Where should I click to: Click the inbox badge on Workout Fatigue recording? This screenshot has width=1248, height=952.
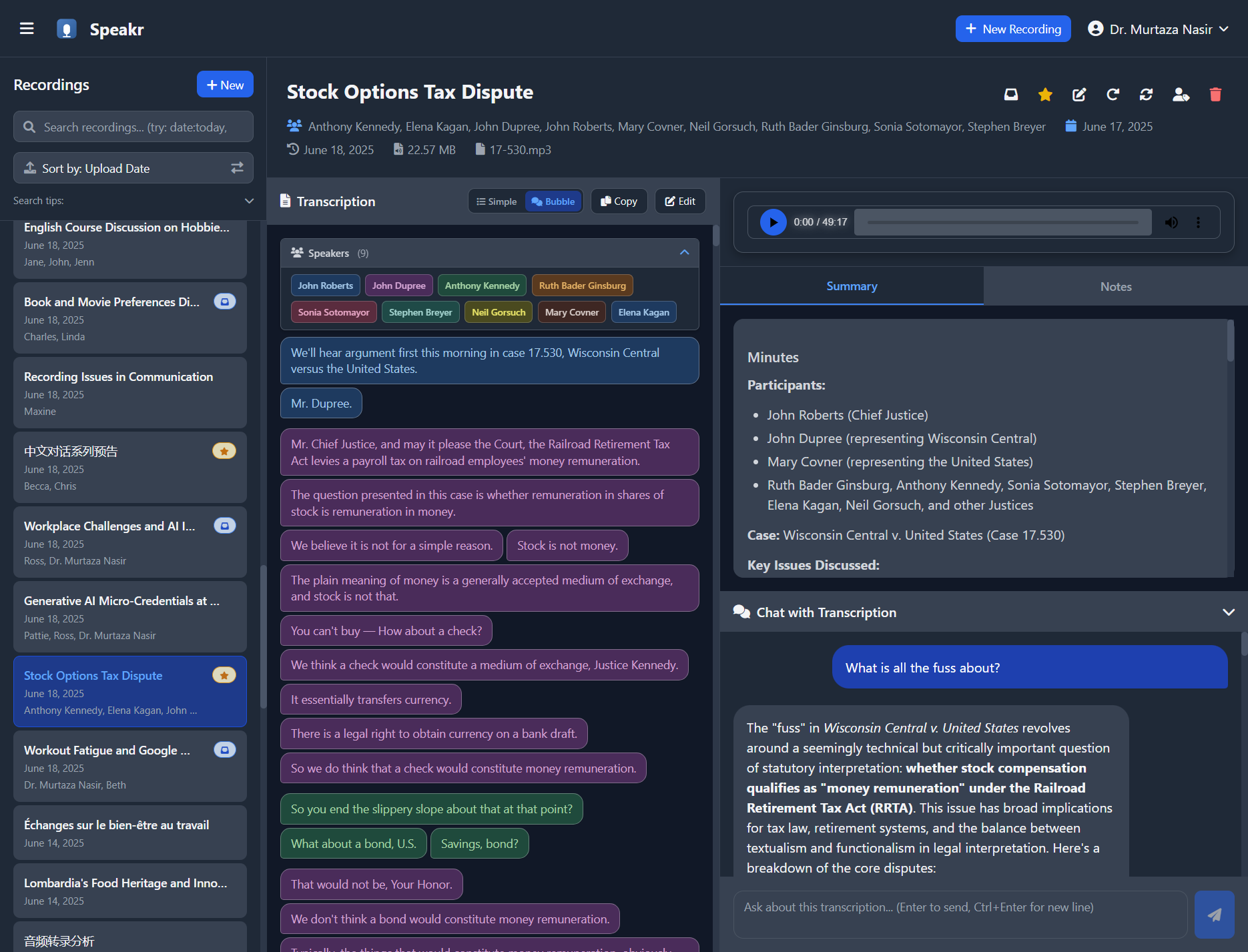(225, 750)
